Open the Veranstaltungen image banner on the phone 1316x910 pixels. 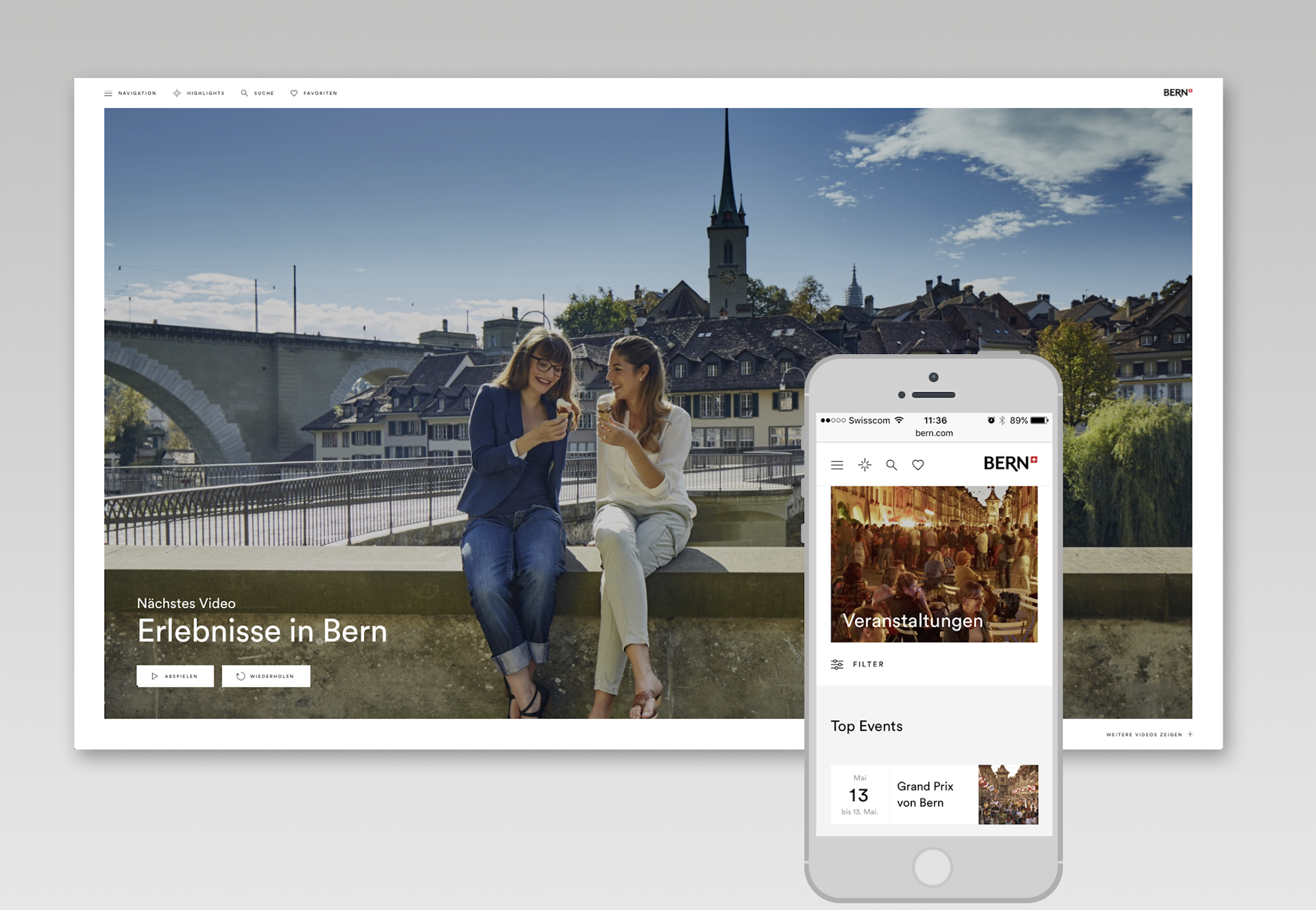(x=934, y=564)
